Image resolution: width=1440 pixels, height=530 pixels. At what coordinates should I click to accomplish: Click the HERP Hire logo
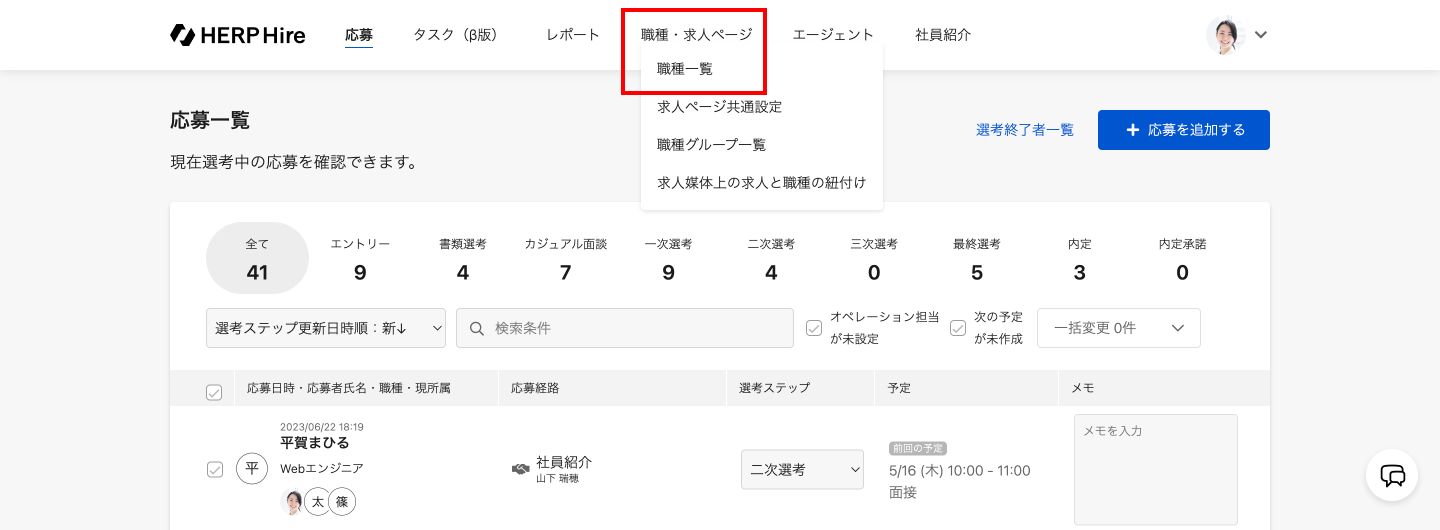point(238,35)
